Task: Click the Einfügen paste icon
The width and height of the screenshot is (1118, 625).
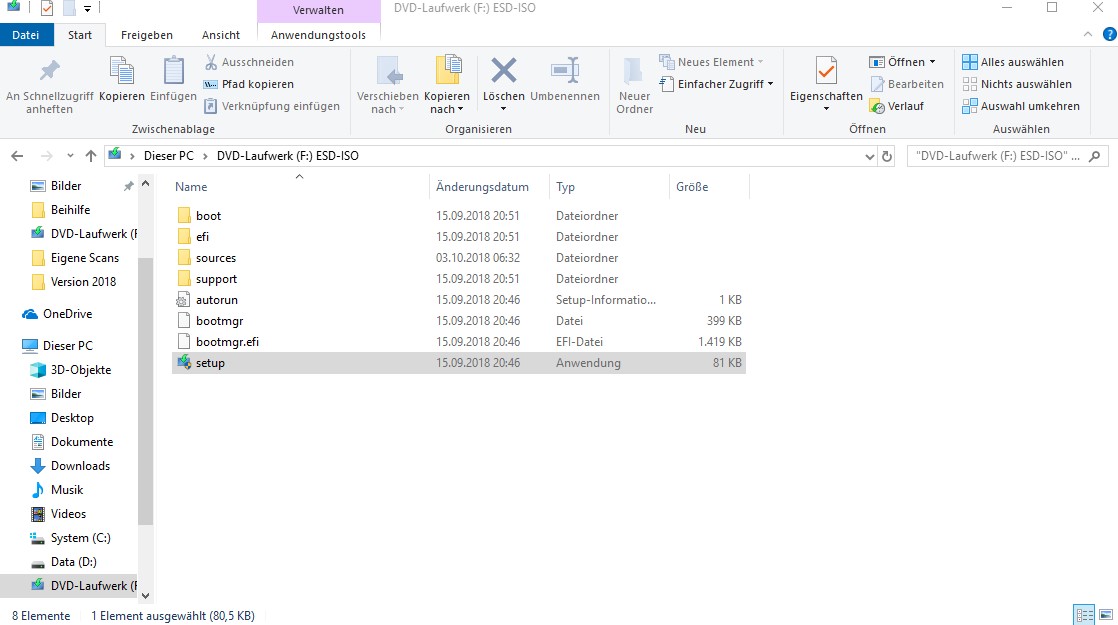Action: pos(173,71)
